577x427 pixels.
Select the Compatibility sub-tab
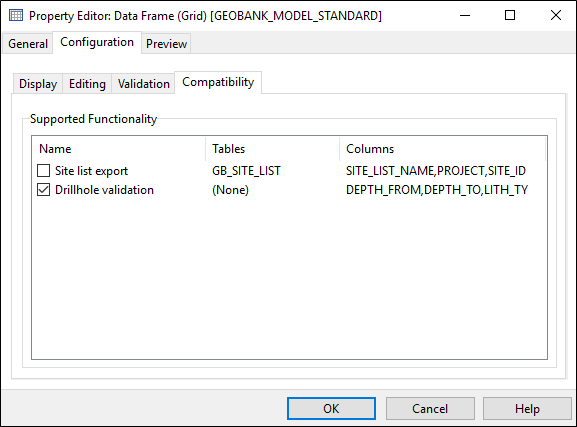[218, 82]
